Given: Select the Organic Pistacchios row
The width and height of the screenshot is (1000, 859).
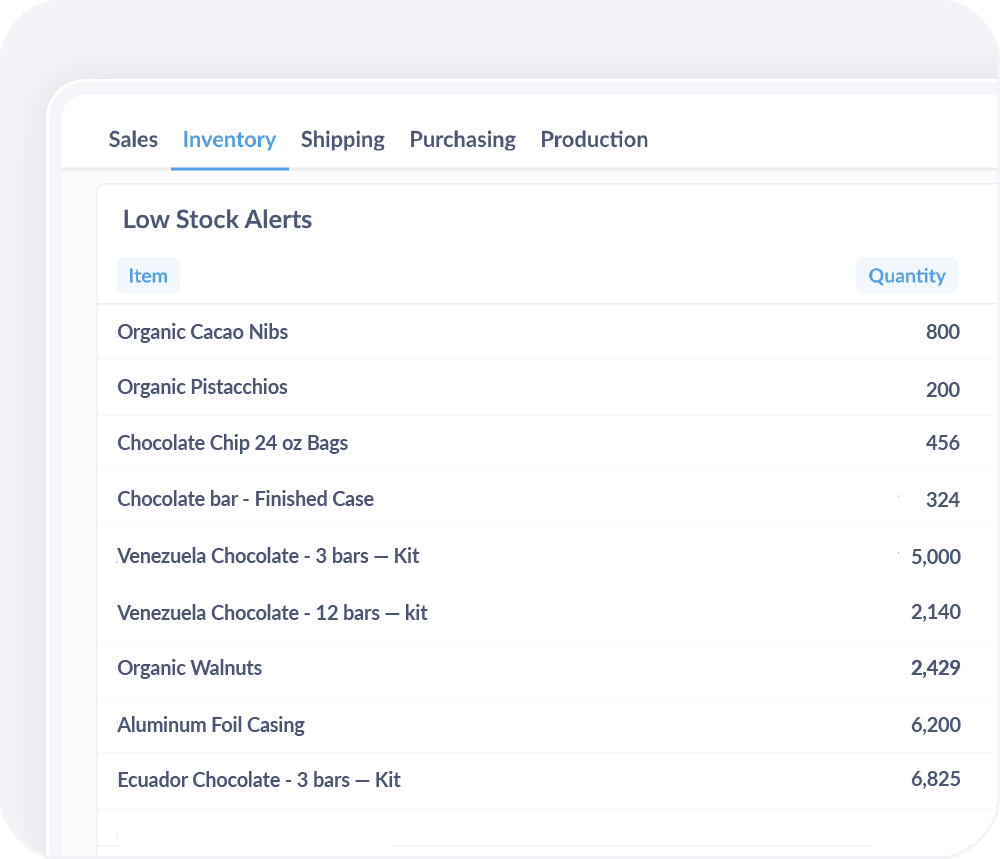Looking at the screenshot, I should (x=202, y=387).
